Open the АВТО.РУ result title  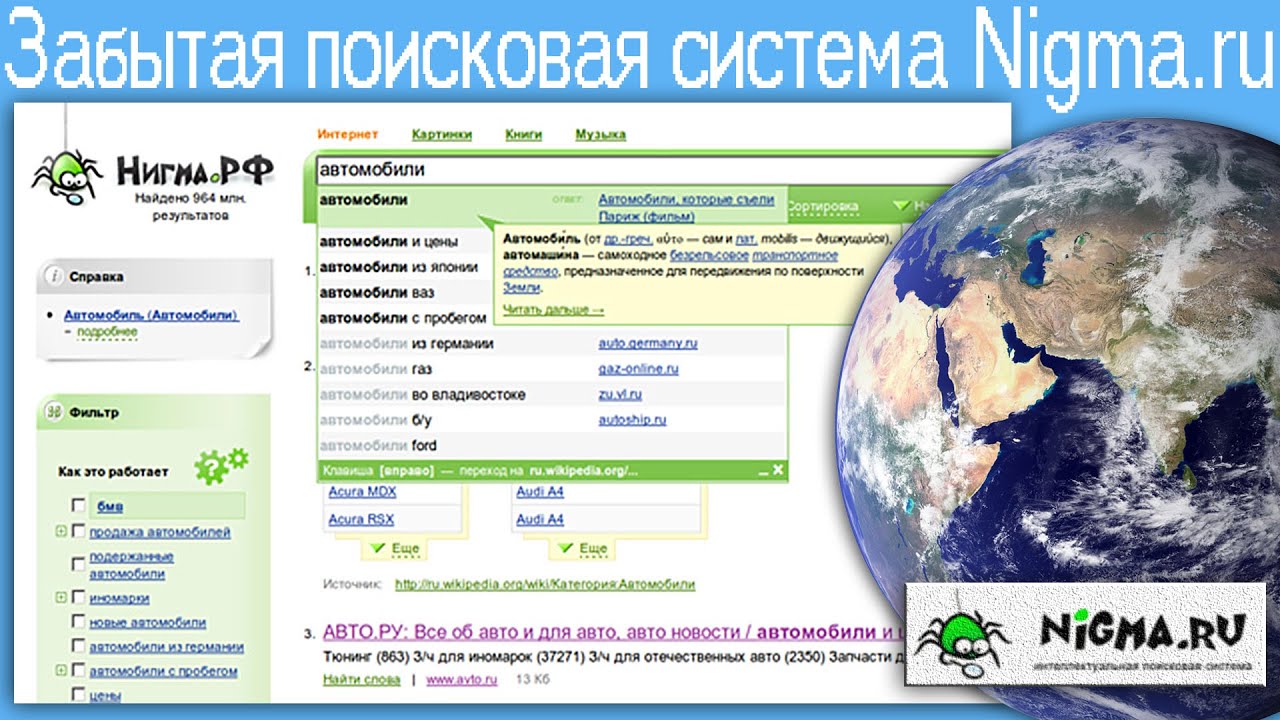point(612,633)
